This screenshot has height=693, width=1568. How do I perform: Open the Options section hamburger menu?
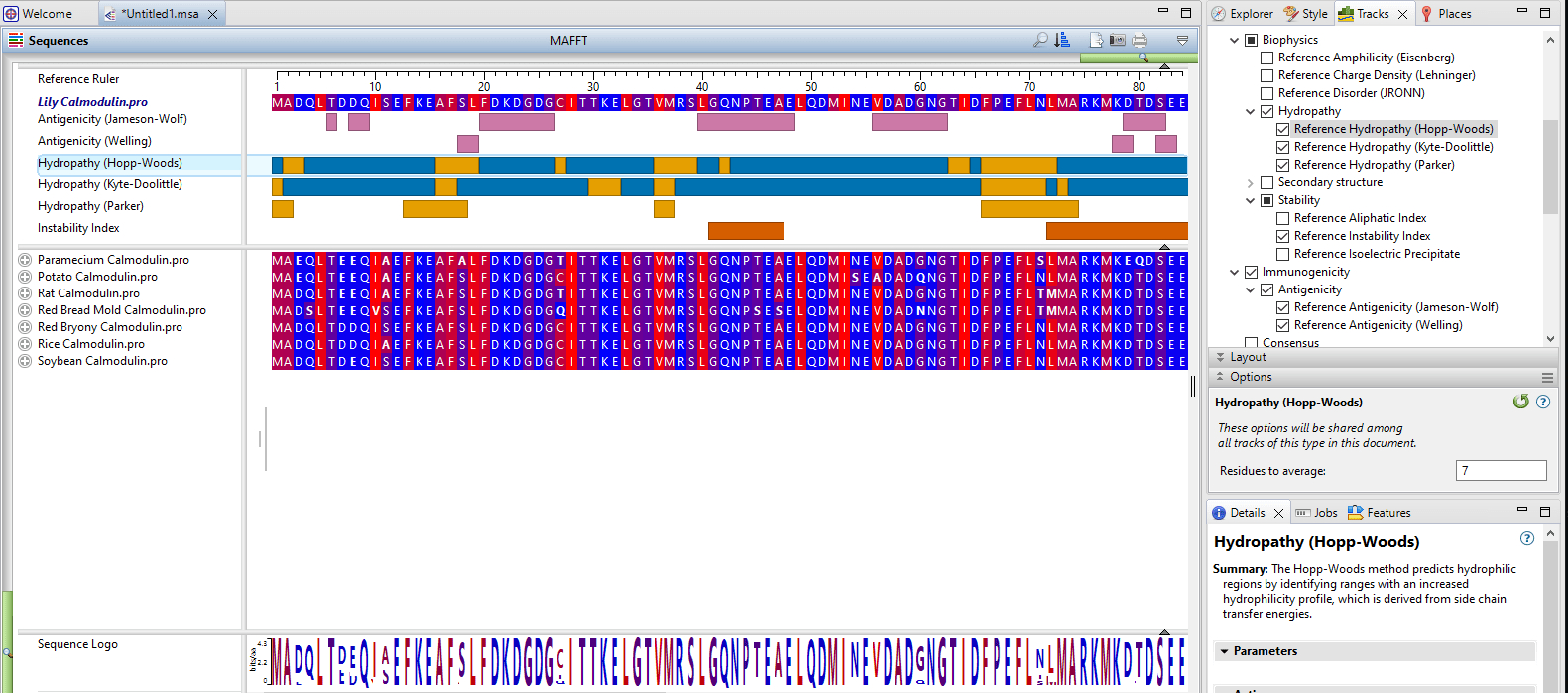1547,377
